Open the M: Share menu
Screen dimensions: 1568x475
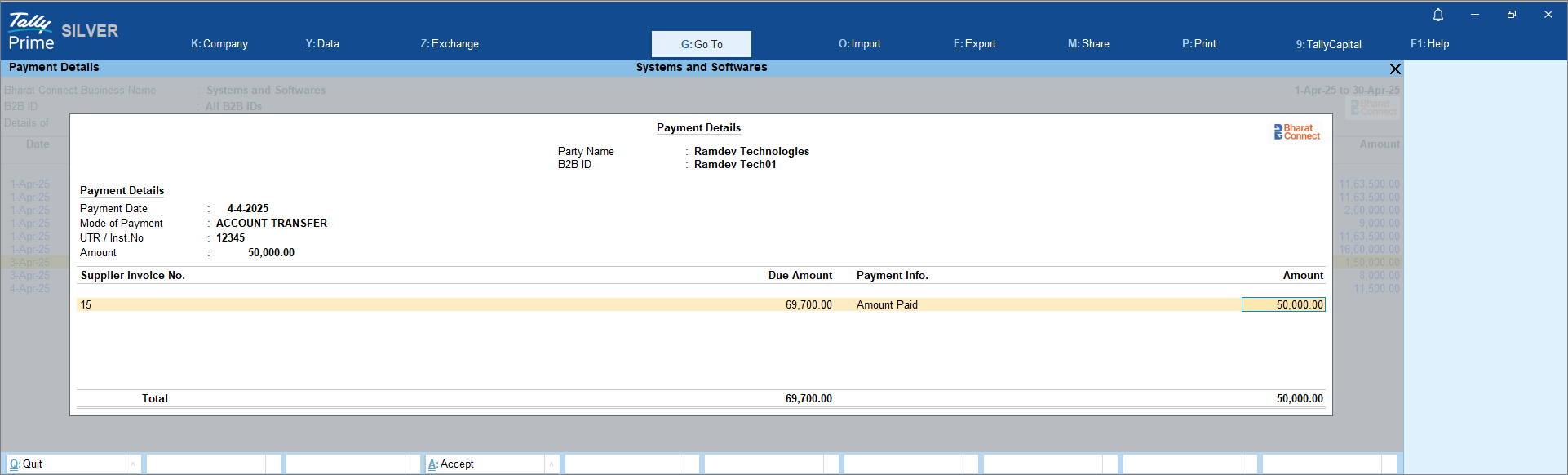(1088, 44)
